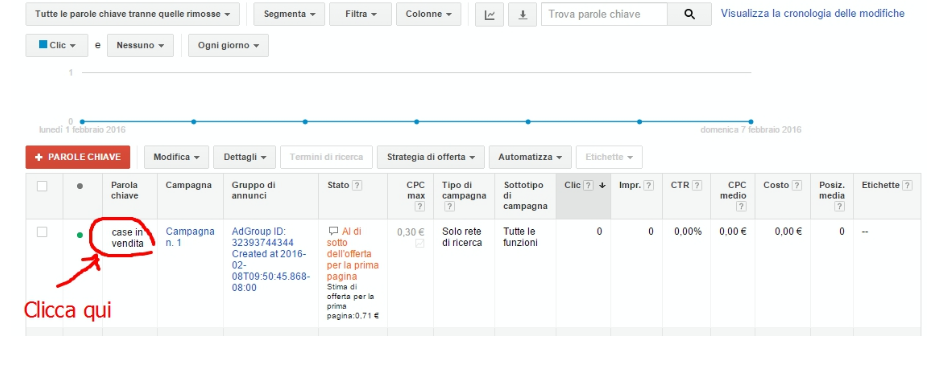Open the Colonne dropdown
Viewport: 941px width, 365px height.
[428, 14]
